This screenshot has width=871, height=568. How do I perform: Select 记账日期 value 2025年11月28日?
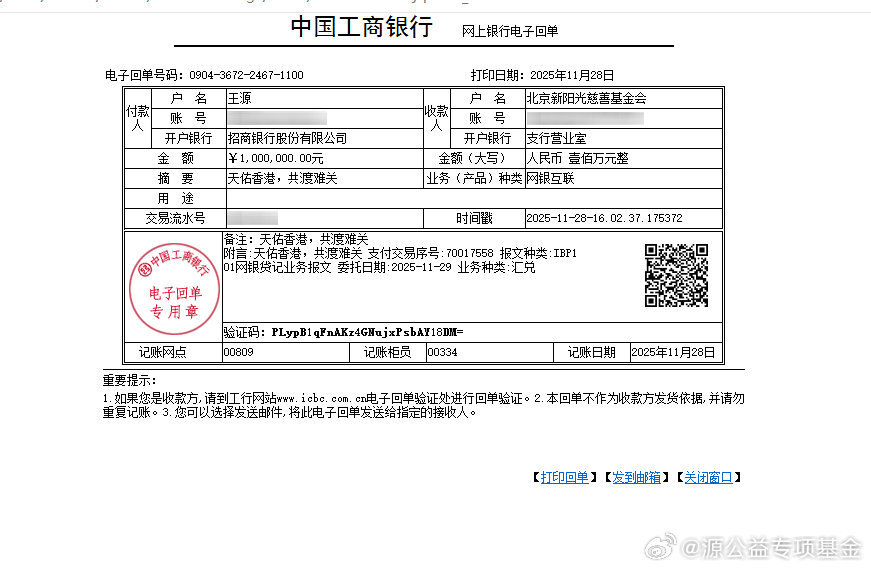click(x=673, y=352)
